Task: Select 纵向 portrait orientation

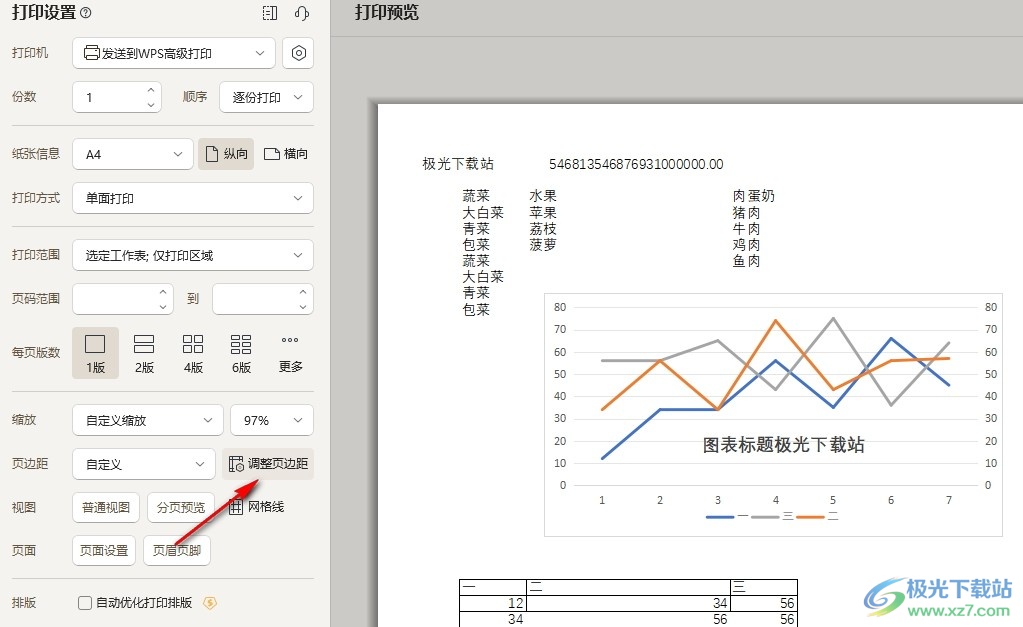Action: click(x=226, y=154)
